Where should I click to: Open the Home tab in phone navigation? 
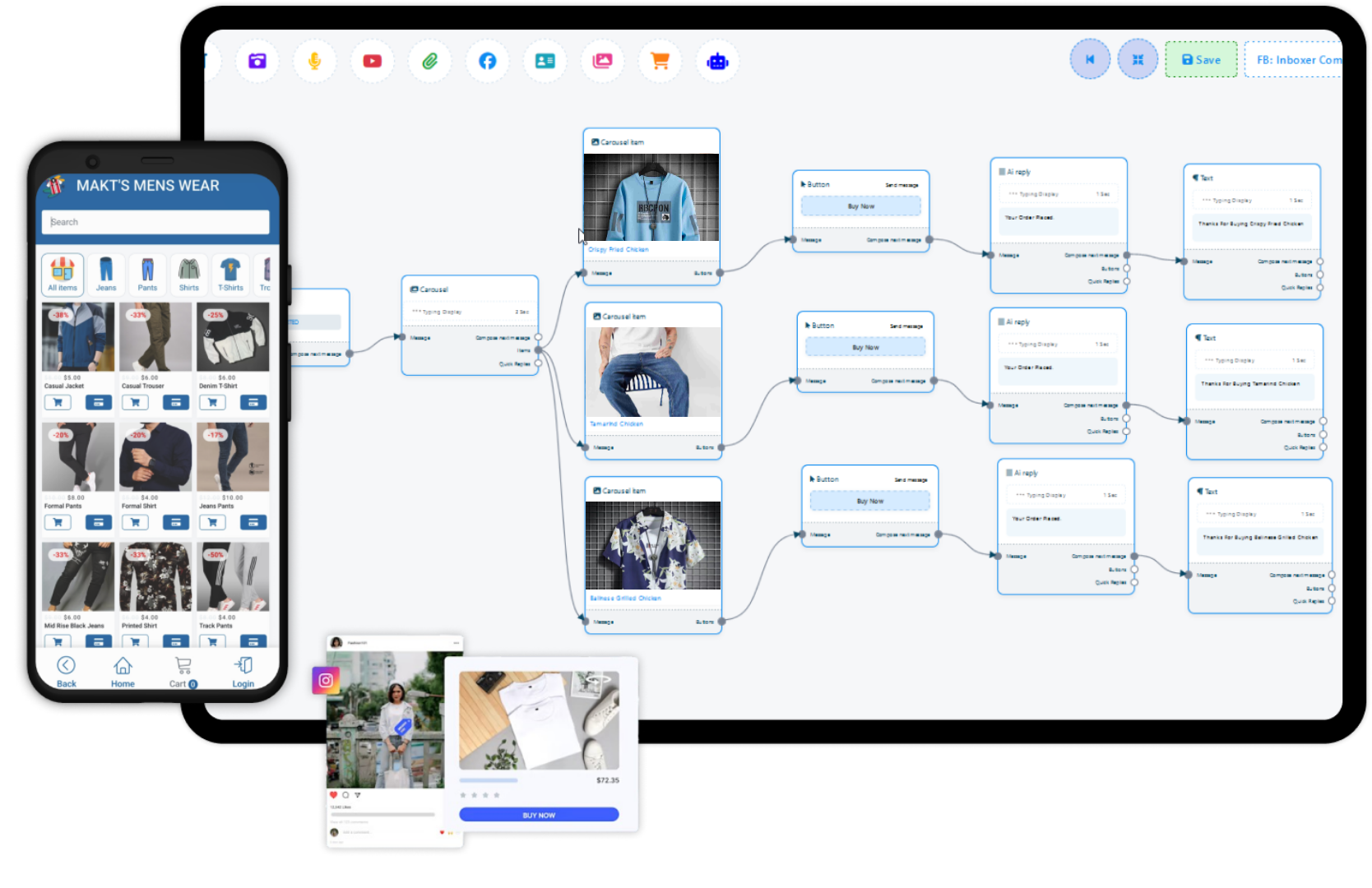(x=123, y=671)
